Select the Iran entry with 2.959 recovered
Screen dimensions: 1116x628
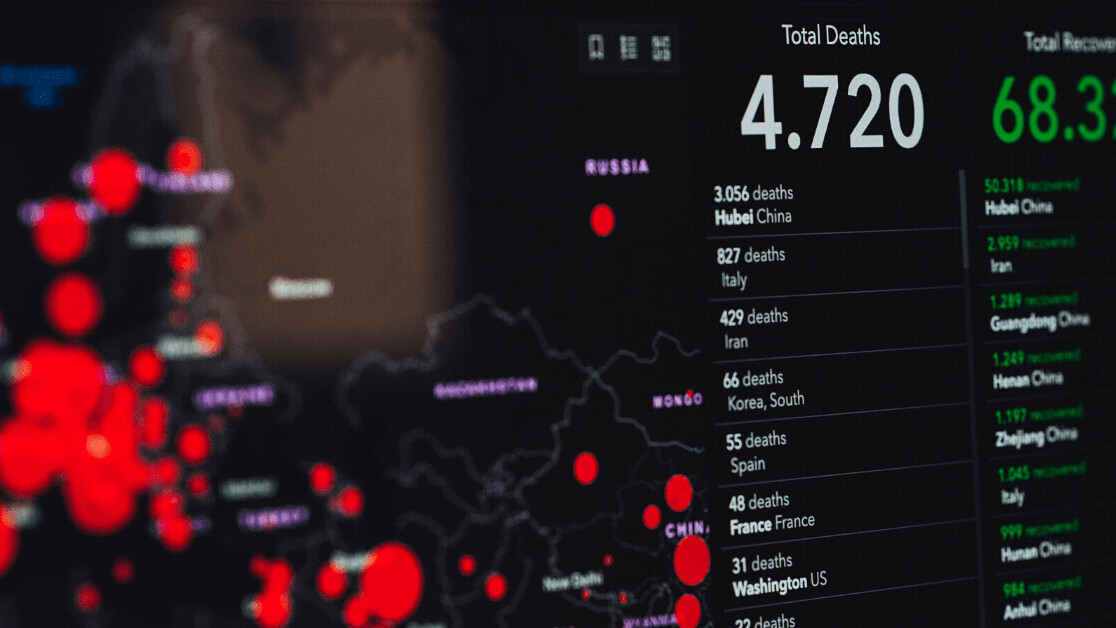1030,254
